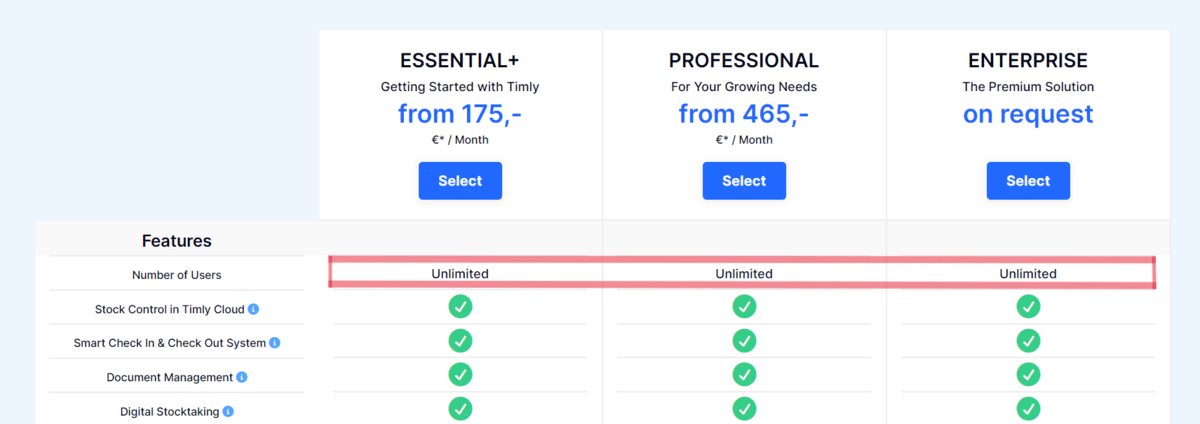
Task: Click the Number of Users row label
Action: [177, 275]
